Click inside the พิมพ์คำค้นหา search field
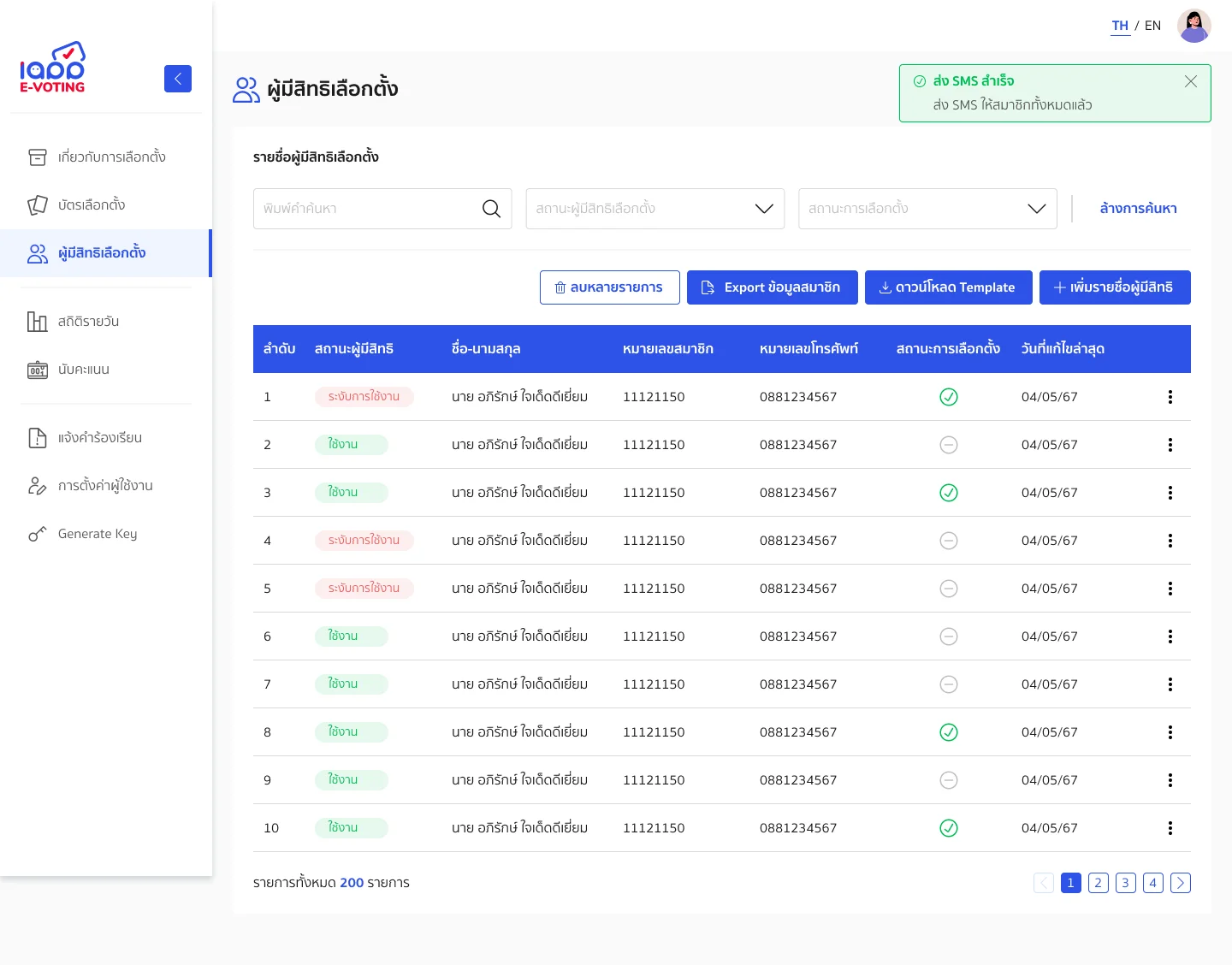 [368, 208]
